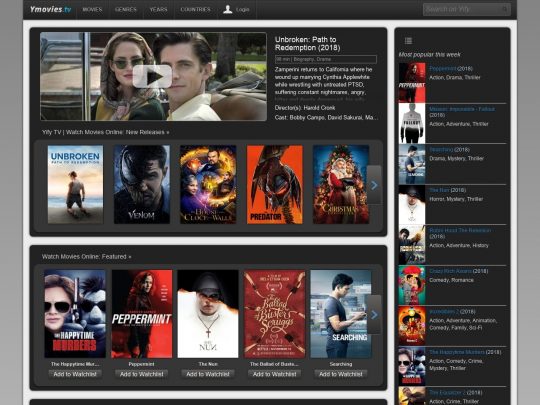
Task: Click the 'Director(s): Harold Cronk' text
Action: [x=305, y=108]
